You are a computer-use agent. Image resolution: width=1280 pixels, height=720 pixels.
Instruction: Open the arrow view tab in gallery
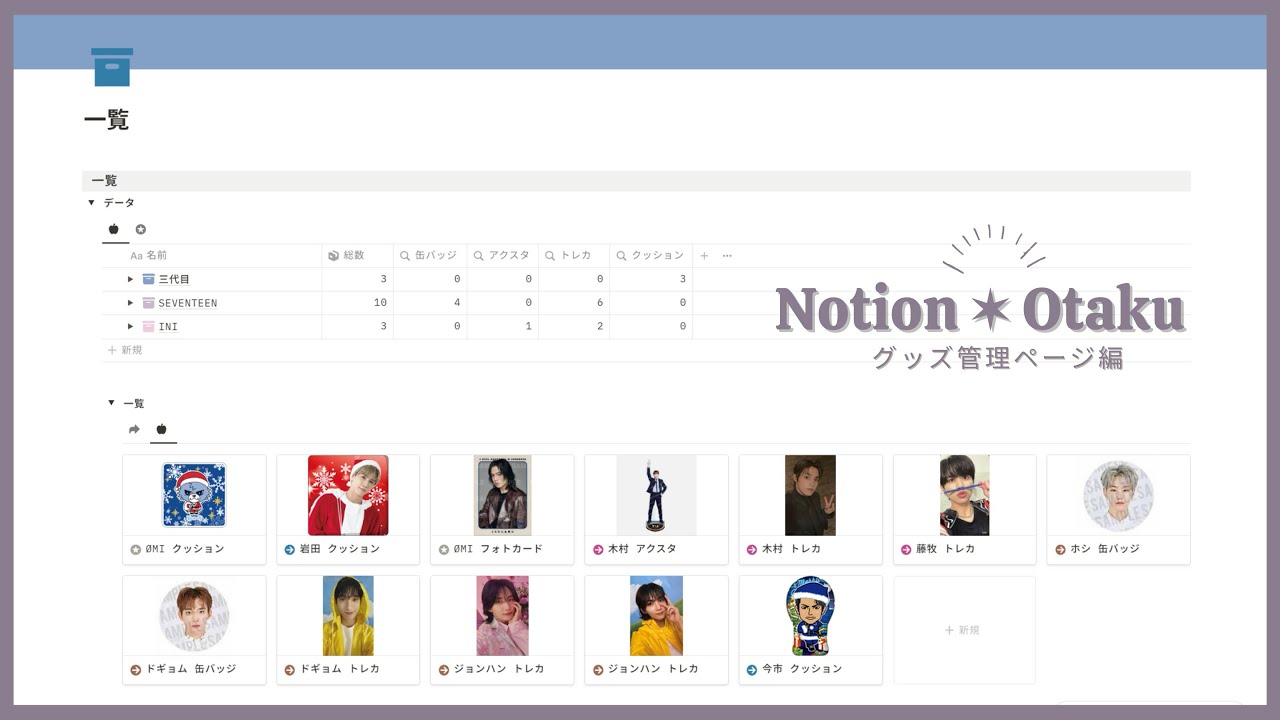point(134,429)
